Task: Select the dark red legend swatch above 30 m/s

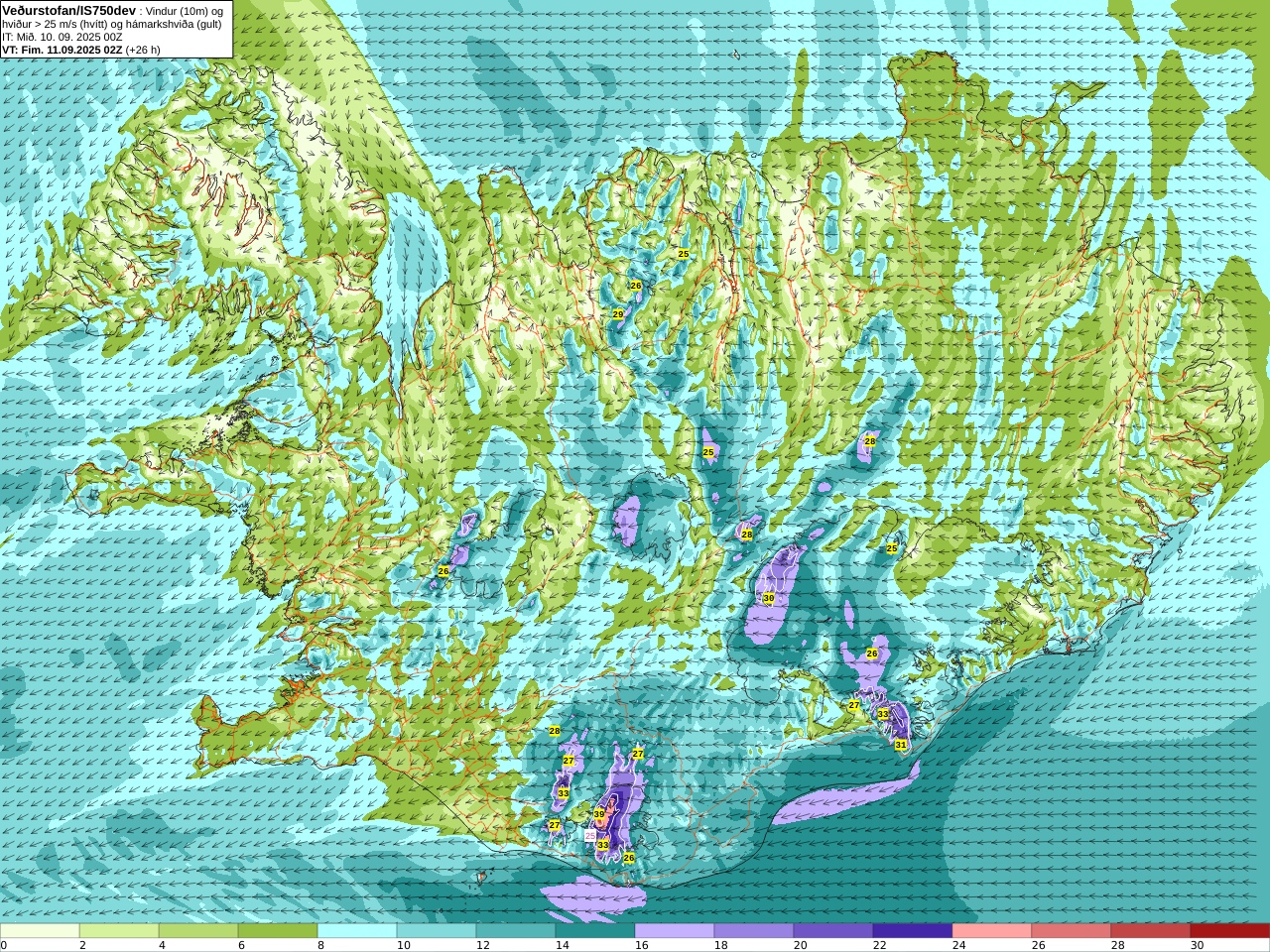Action: [x=1230, y=931]
